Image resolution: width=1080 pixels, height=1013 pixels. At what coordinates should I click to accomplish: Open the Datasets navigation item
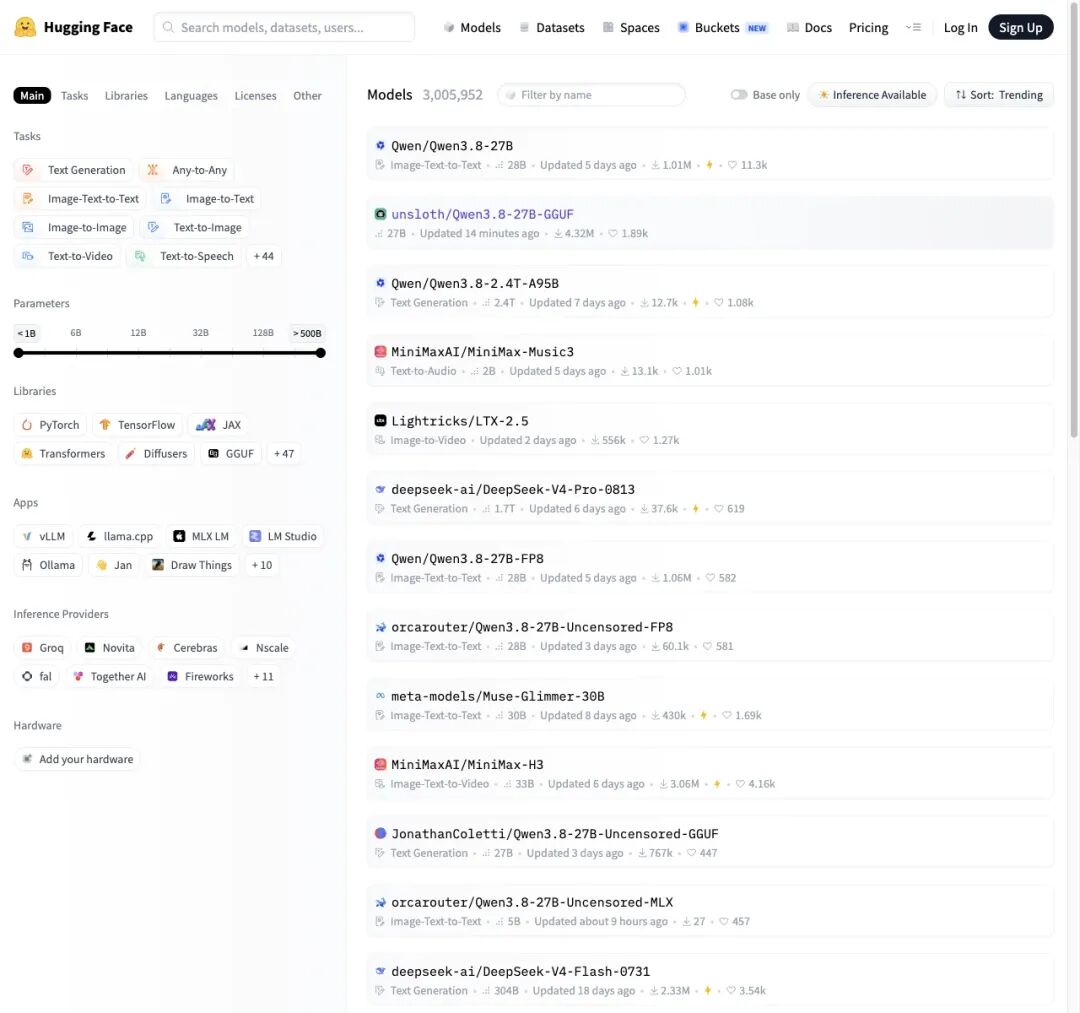(x=552, y=28)
